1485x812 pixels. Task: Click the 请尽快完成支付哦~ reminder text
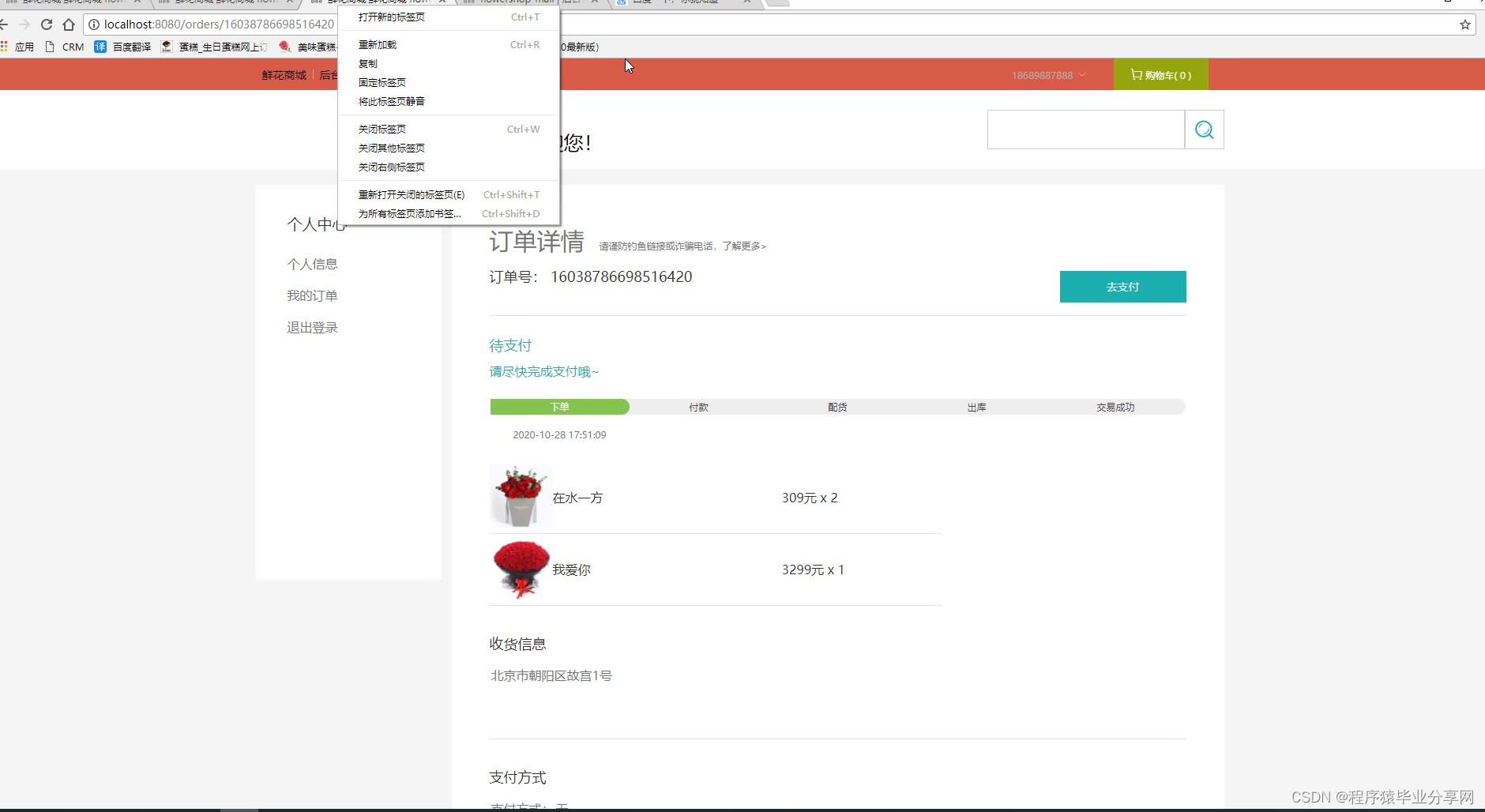point(543,371)
